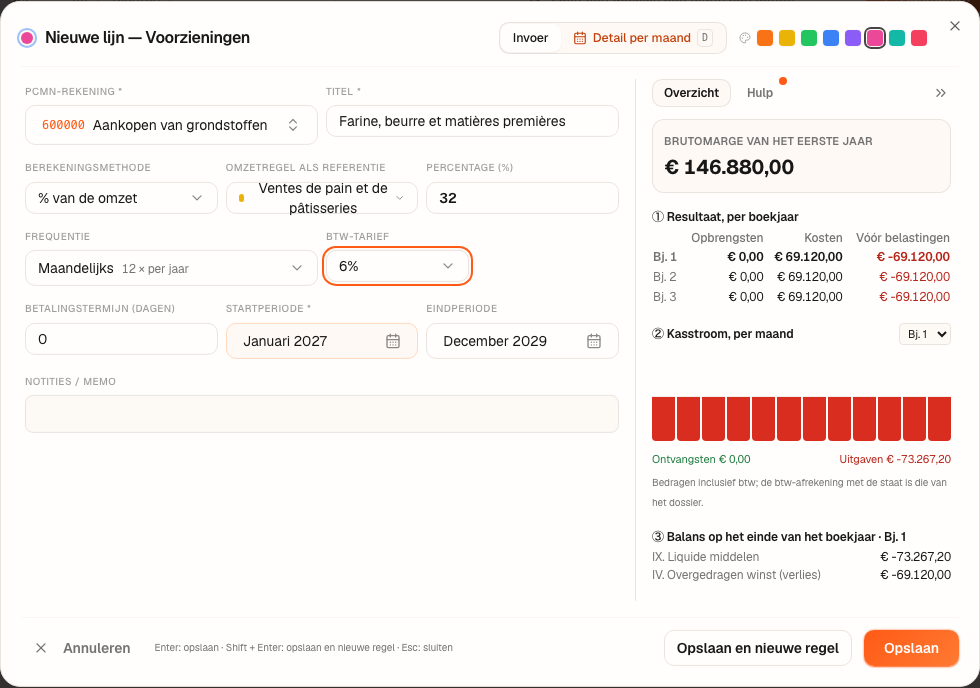Click the D shortcut badge
The image size is (980, 688).
(x=704, y=37)
